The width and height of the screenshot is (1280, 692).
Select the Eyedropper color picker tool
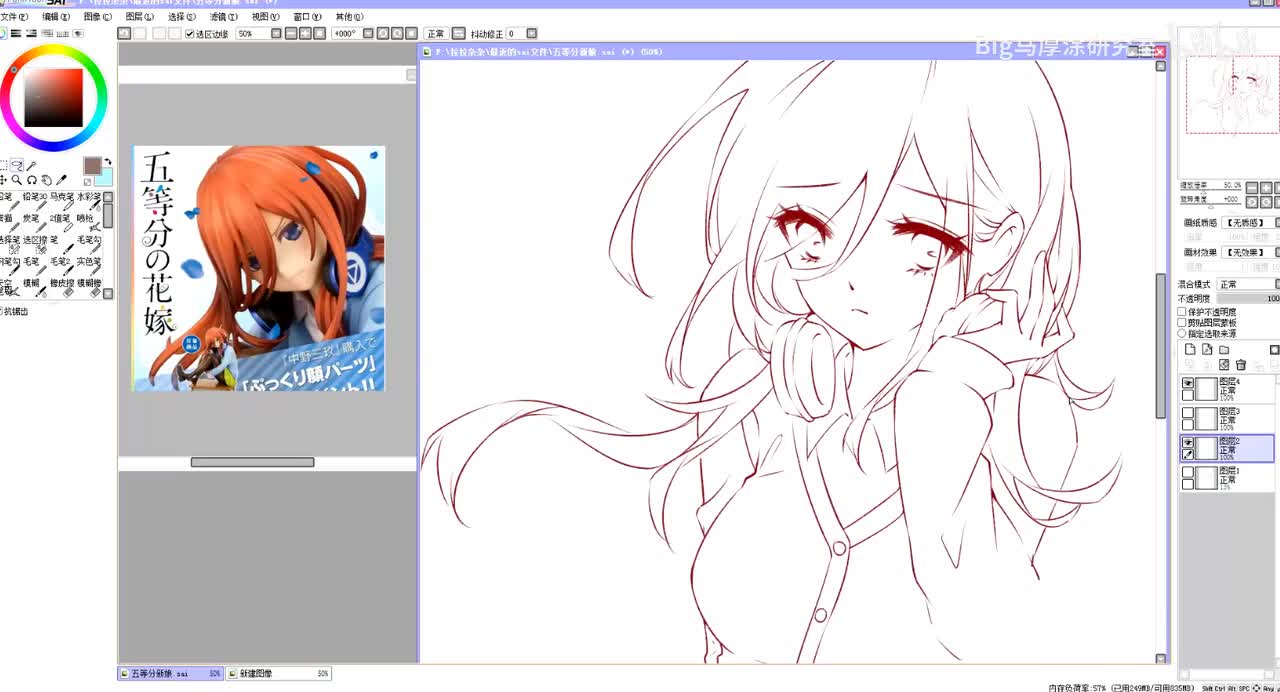point(61,180)
